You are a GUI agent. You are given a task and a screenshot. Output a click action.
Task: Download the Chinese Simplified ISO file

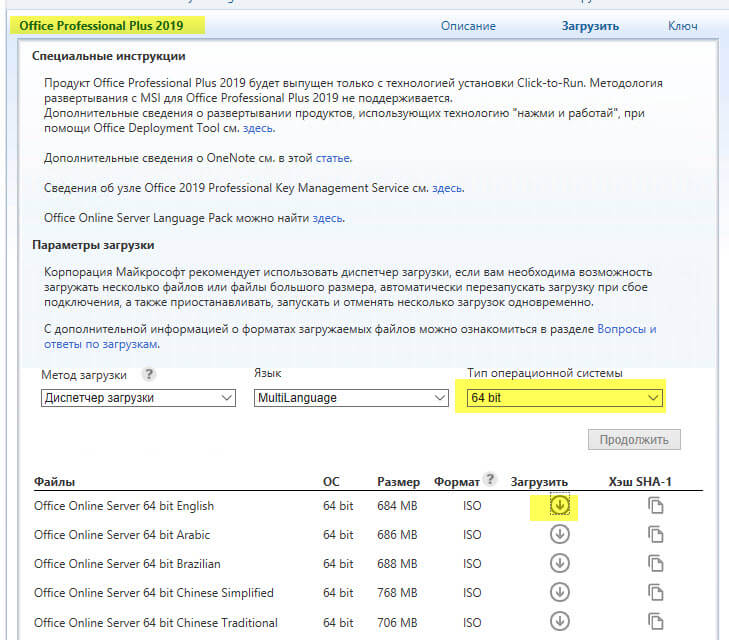tap(560, 593)
